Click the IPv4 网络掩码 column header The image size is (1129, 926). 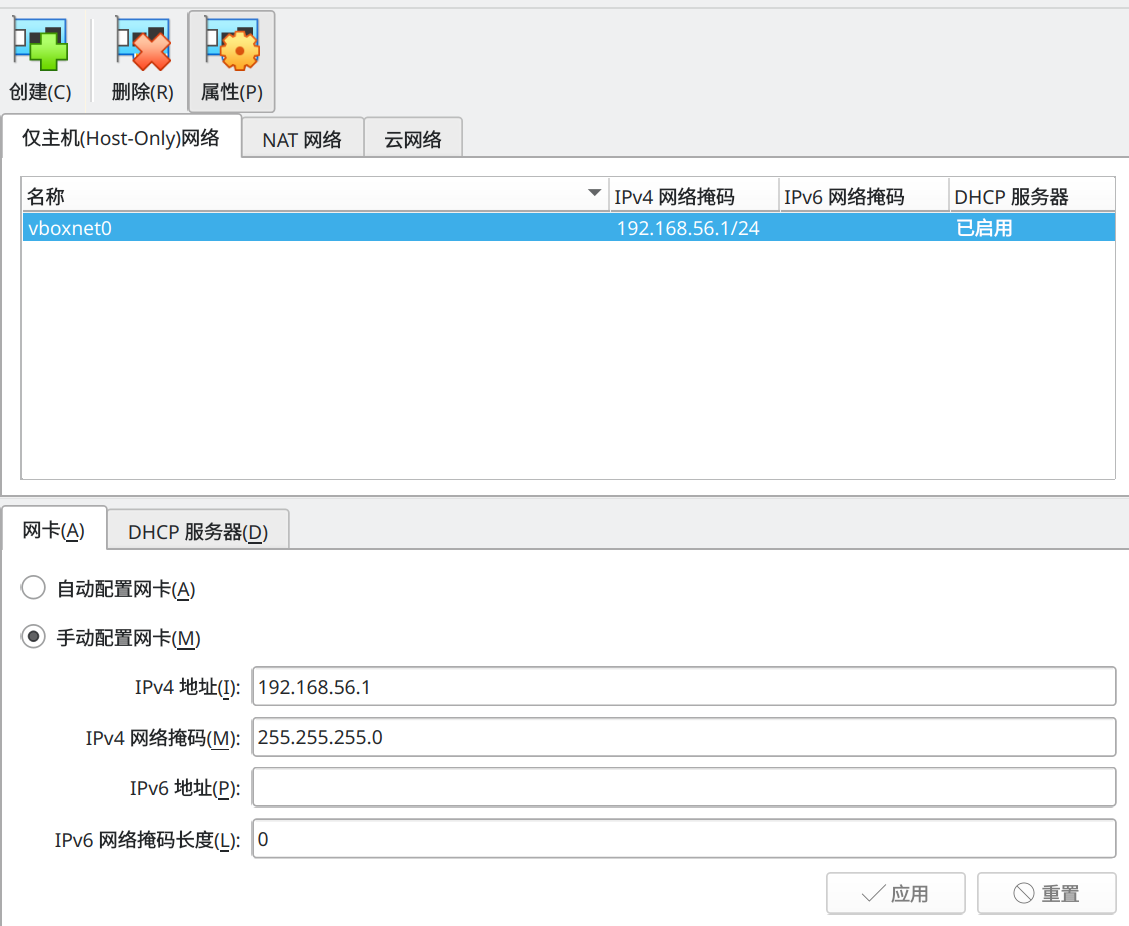pyautogui.click(x=694, y=196)
